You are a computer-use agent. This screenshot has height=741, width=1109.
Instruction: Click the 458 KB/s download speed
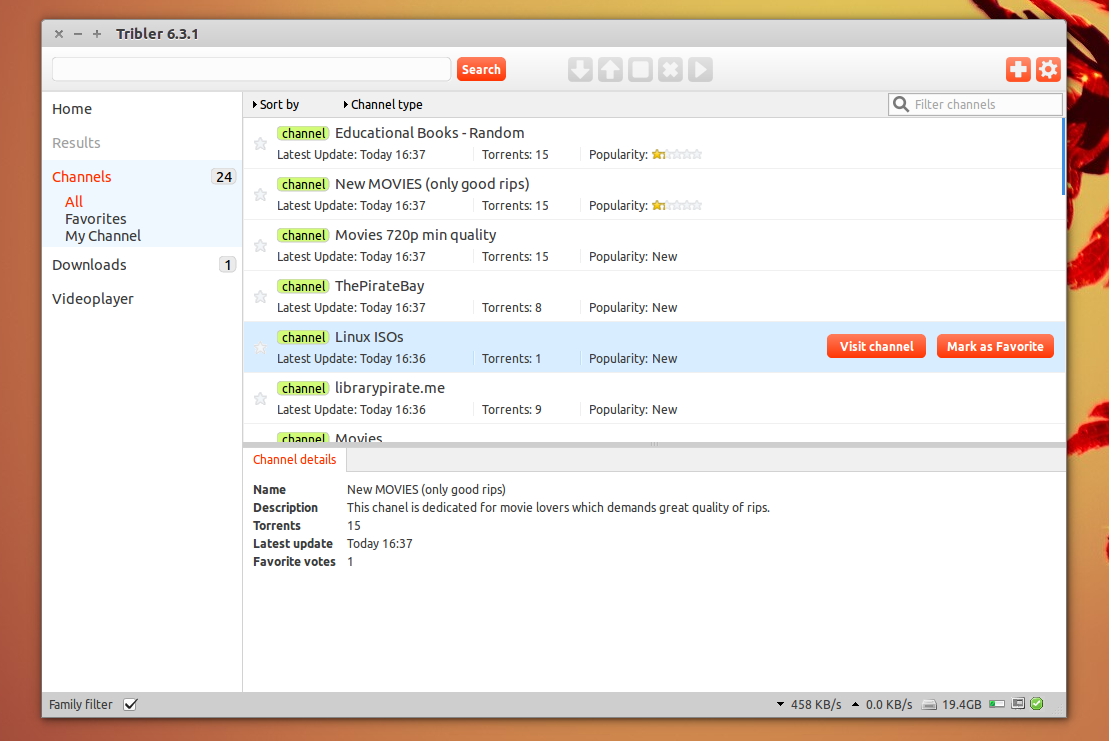816,704
